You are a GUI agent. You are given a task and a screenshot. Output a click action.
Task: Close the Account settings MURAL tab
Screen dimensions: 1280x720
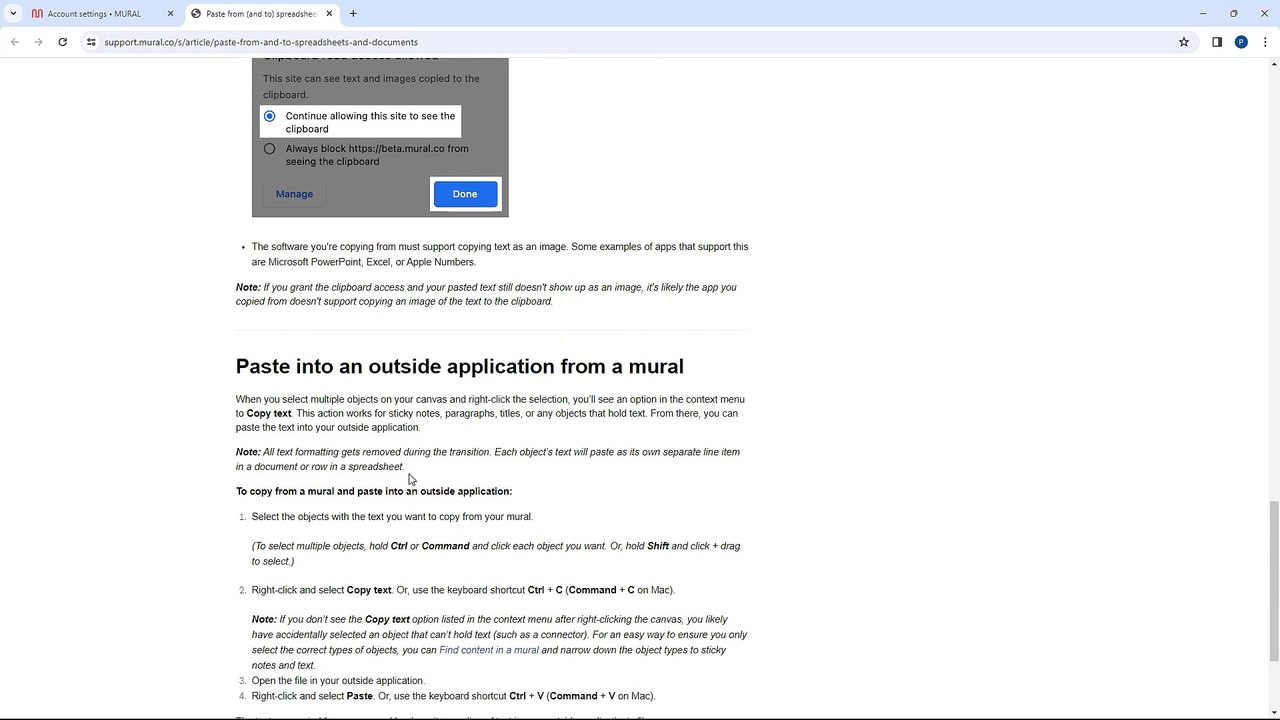coord(170,14)
